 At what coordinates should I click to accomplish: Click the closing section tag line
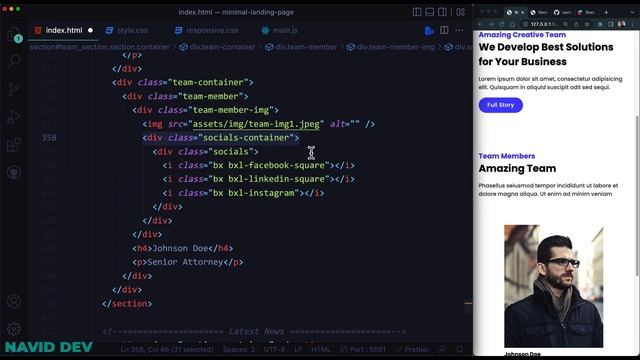pyautogui.click(x=127, y=304)
